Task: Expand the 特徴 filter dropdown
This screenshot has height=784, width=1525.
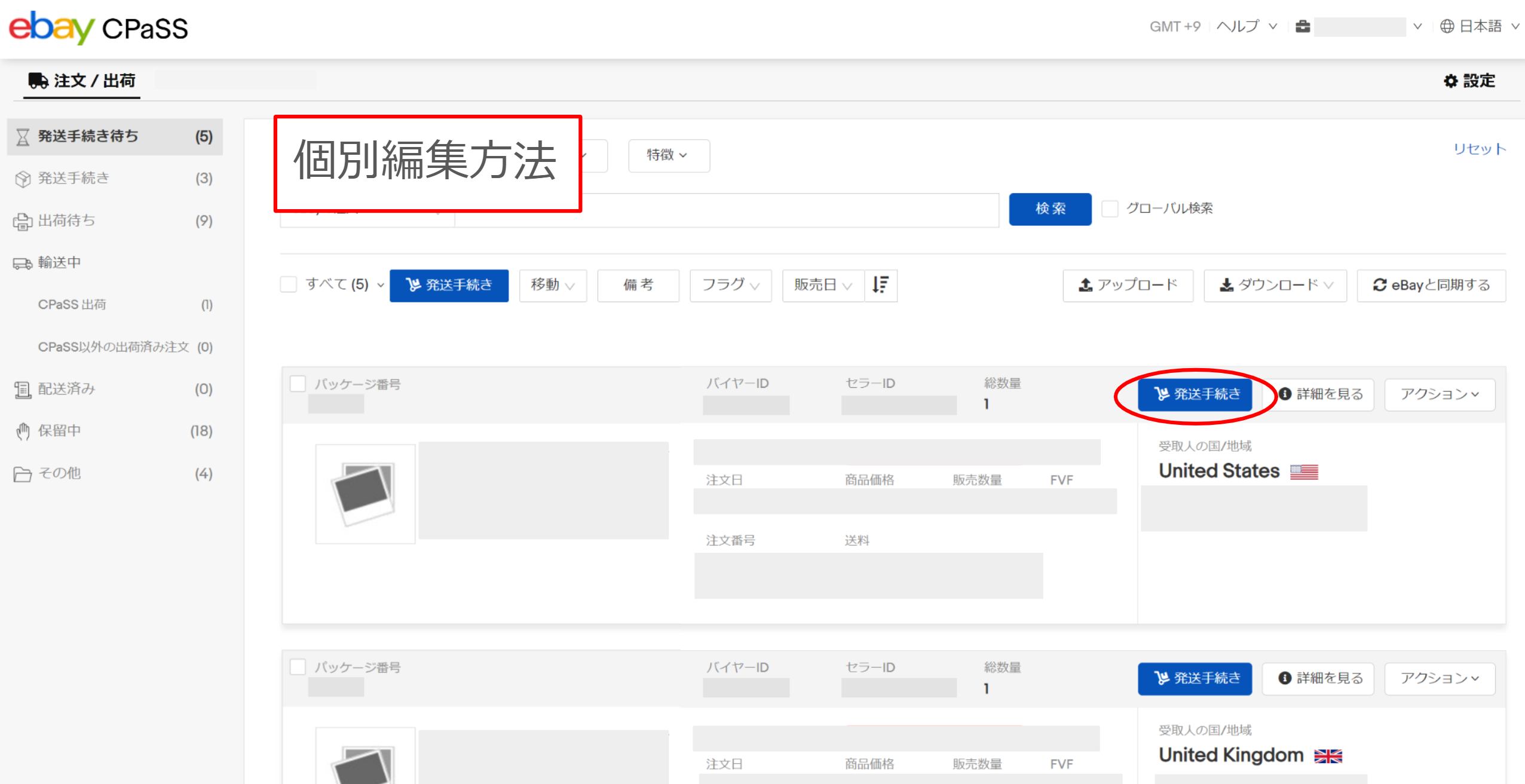Action: [668, 155]
